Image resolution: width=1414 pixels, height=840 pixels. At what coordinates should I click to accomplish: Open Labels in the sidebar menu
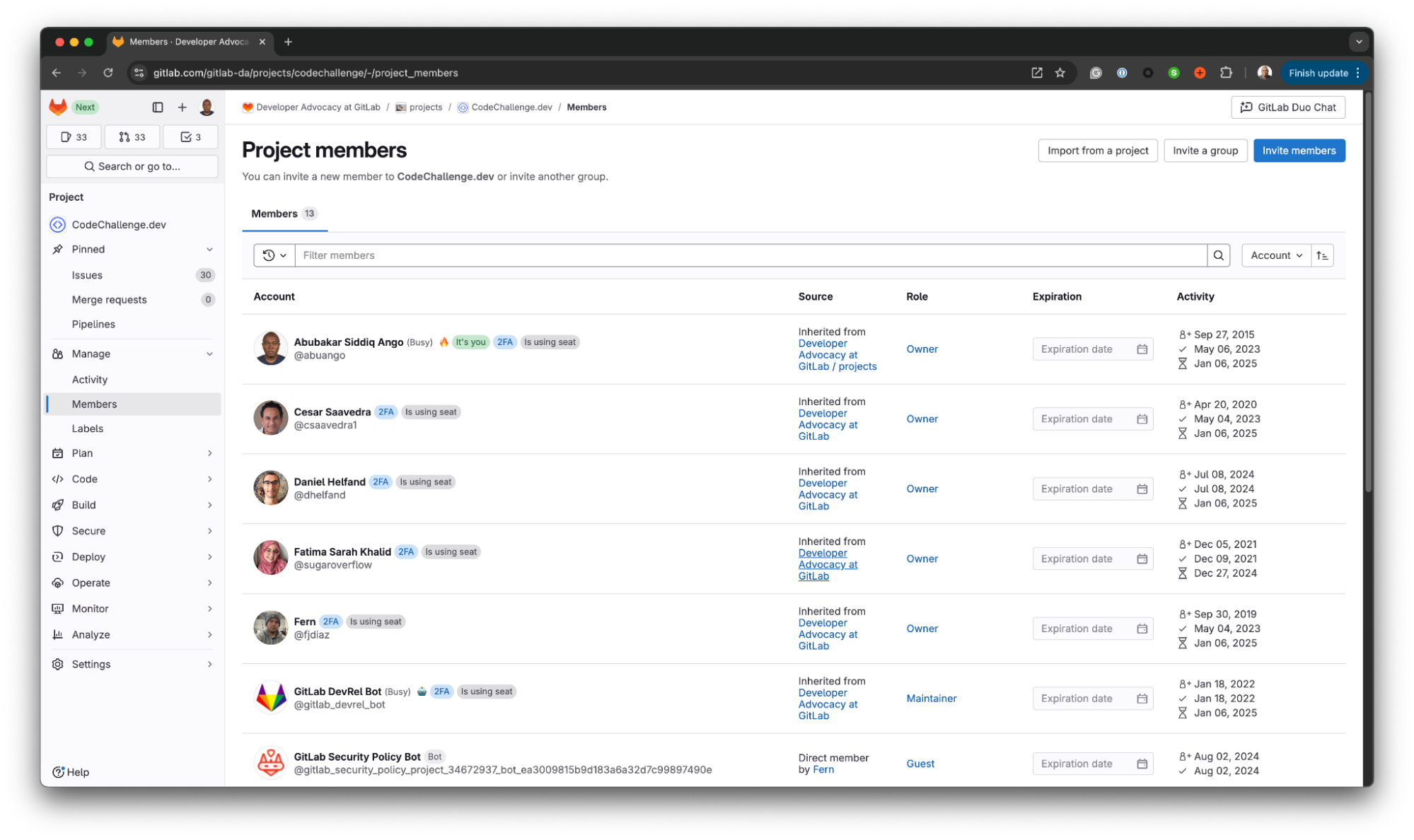coord(88,428)
